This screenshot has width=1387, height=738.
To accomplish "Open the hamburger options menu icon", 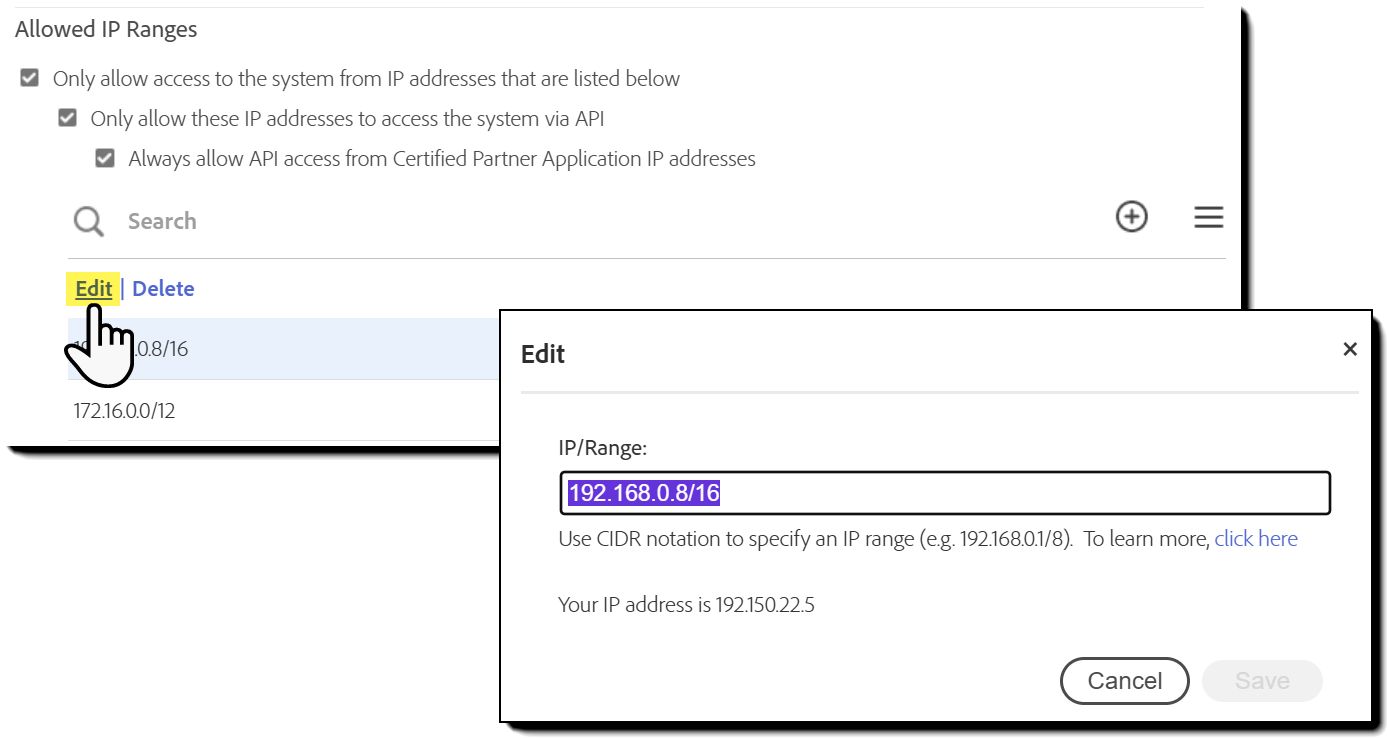I will 1208,217.
